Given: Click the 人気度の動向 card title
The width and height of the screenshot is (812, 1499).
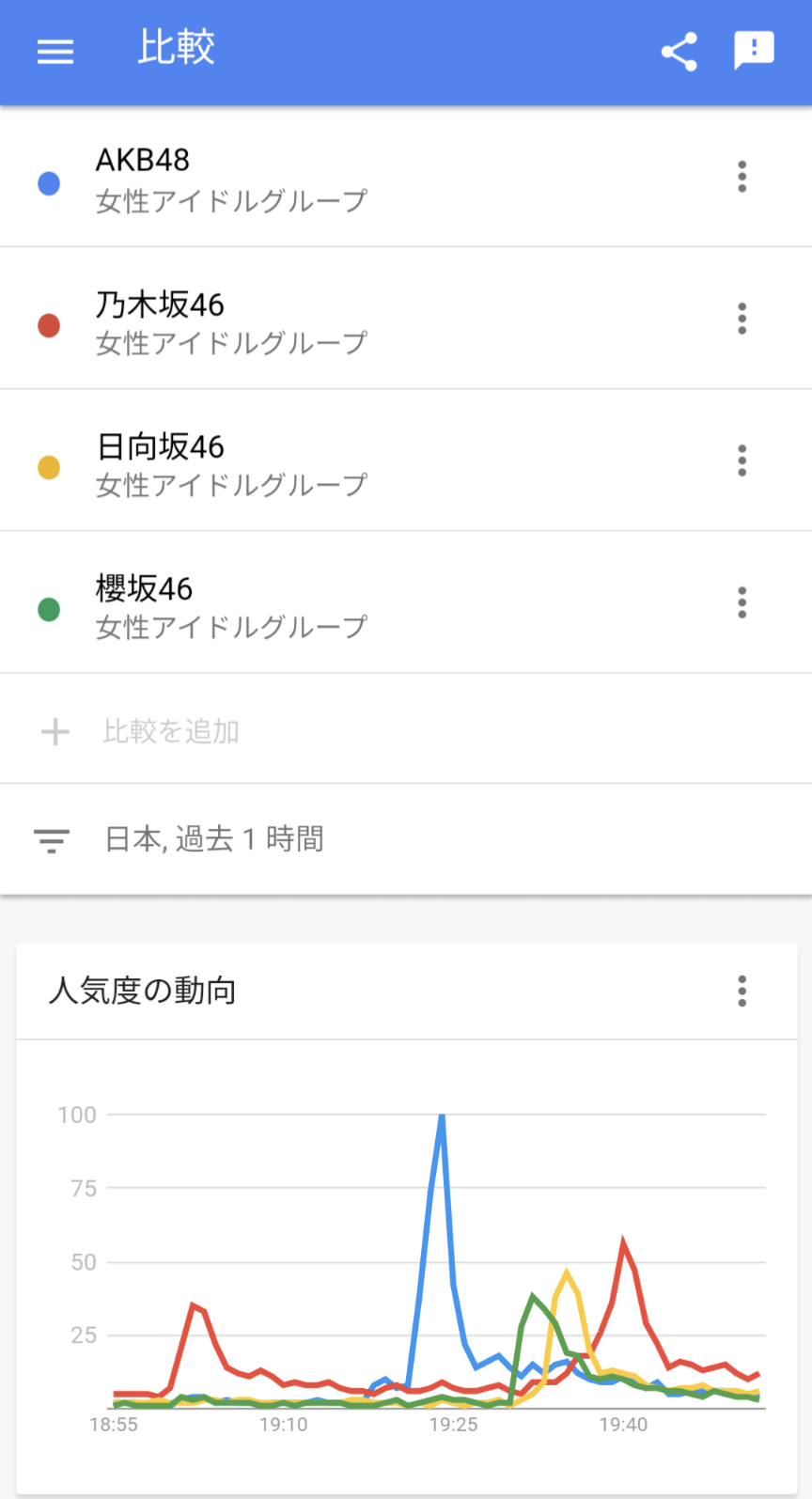Looking at the screenshot, I should point(142,991).
